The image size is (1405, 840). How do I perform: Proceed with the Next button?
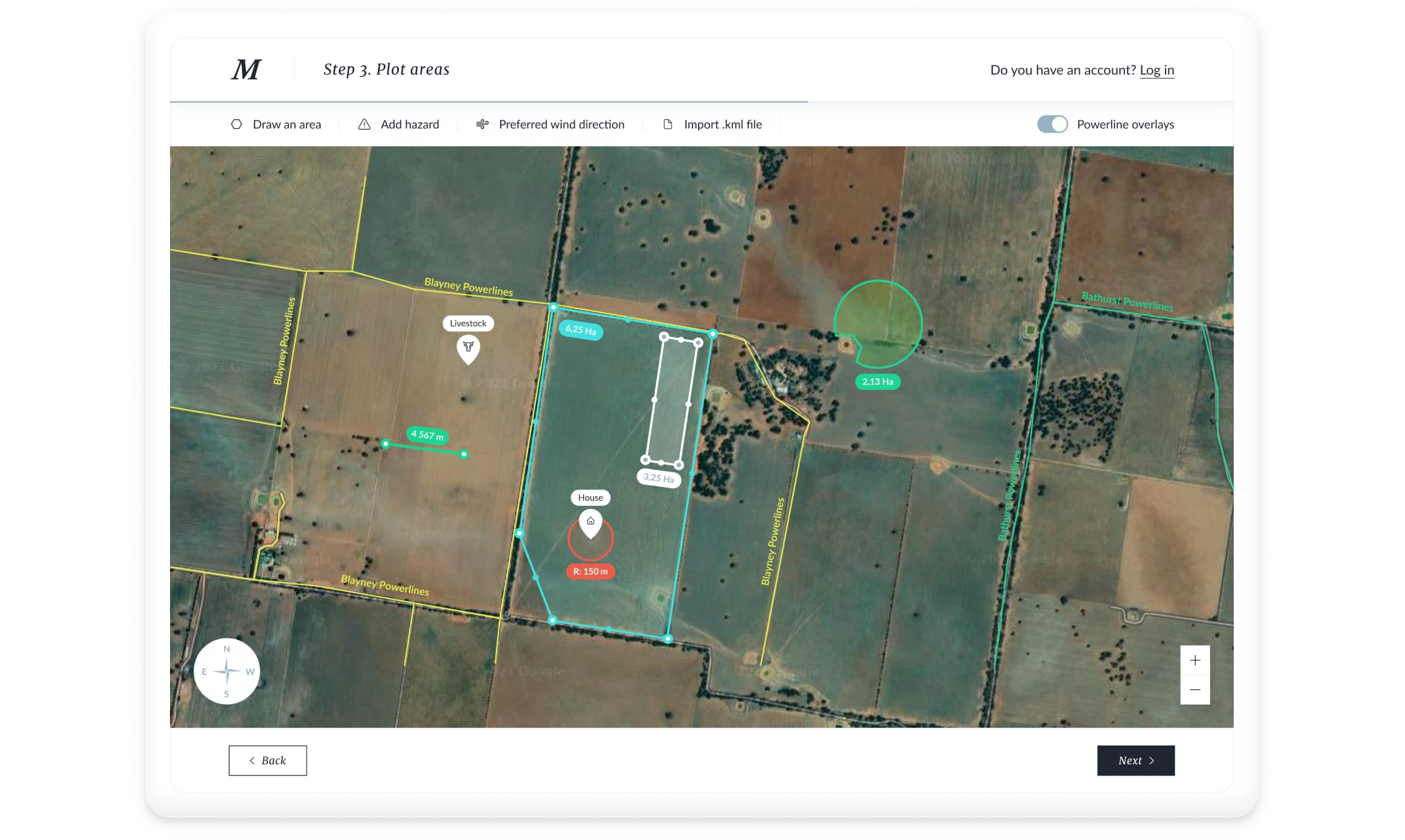(1136, 760)
